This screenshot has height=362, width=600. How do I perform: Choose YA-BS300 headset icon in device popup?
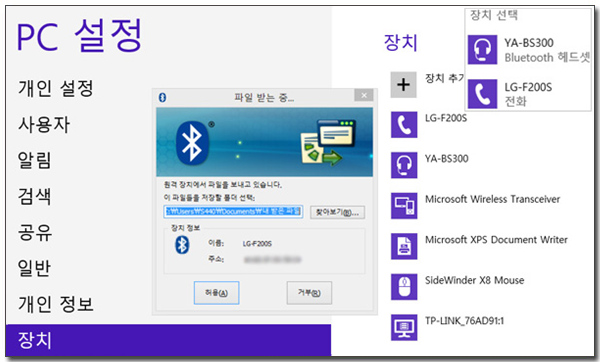[x=483, y=49]
